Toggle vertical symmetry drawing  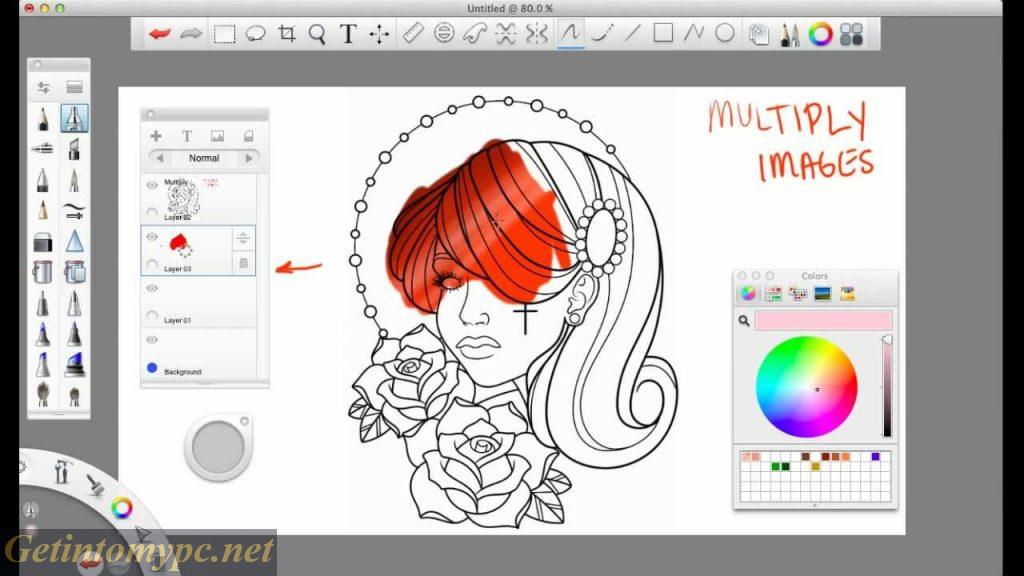coord(537,34)
